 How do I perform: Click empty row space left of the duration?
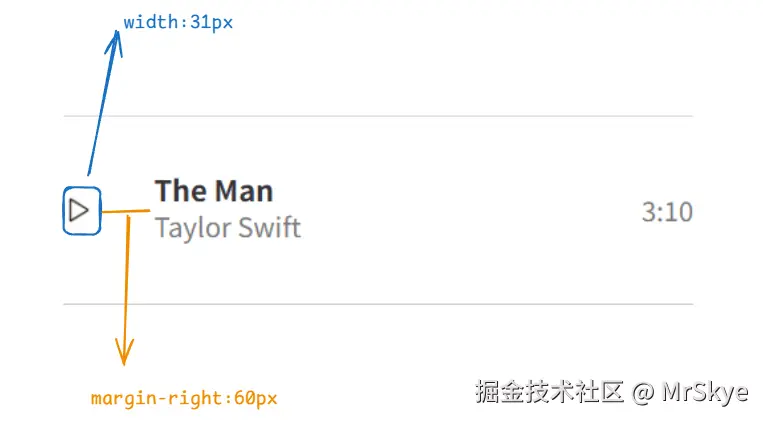point(470,212)
